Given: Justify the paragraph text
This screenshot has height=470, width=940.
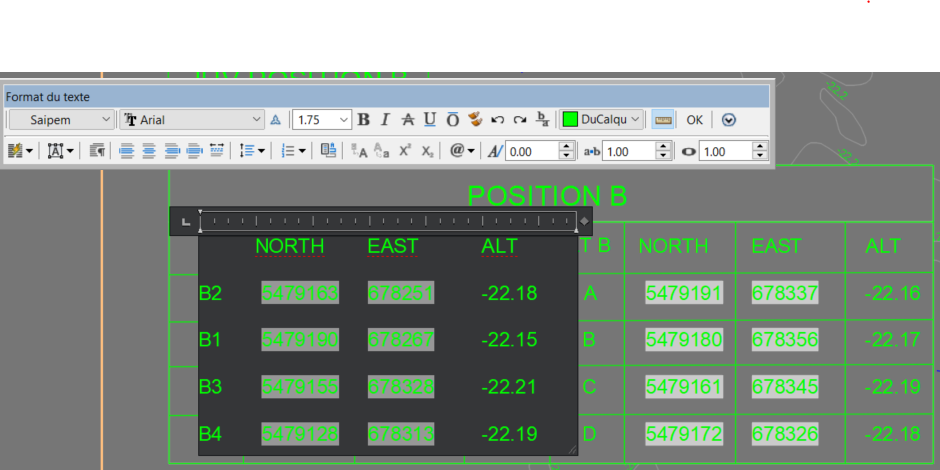Looking at the screenshot, I should click(194, 151).
